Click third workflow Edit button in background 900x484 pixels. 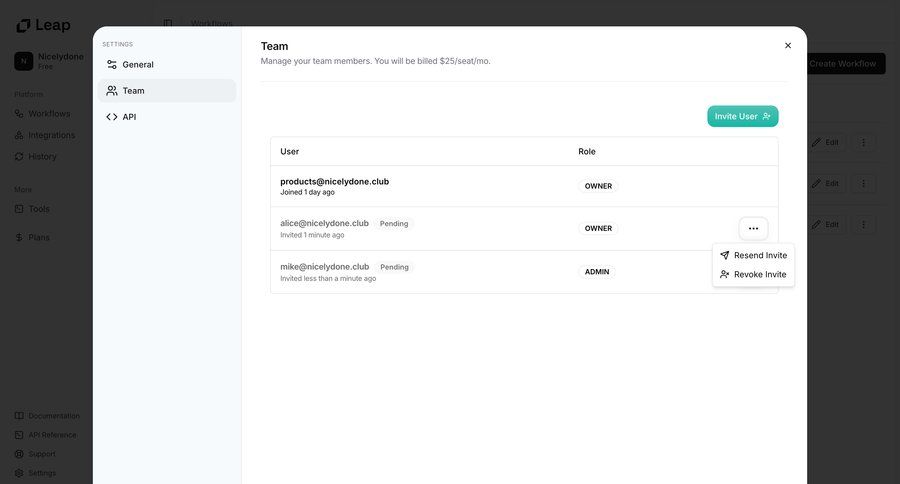coord(825,224)
